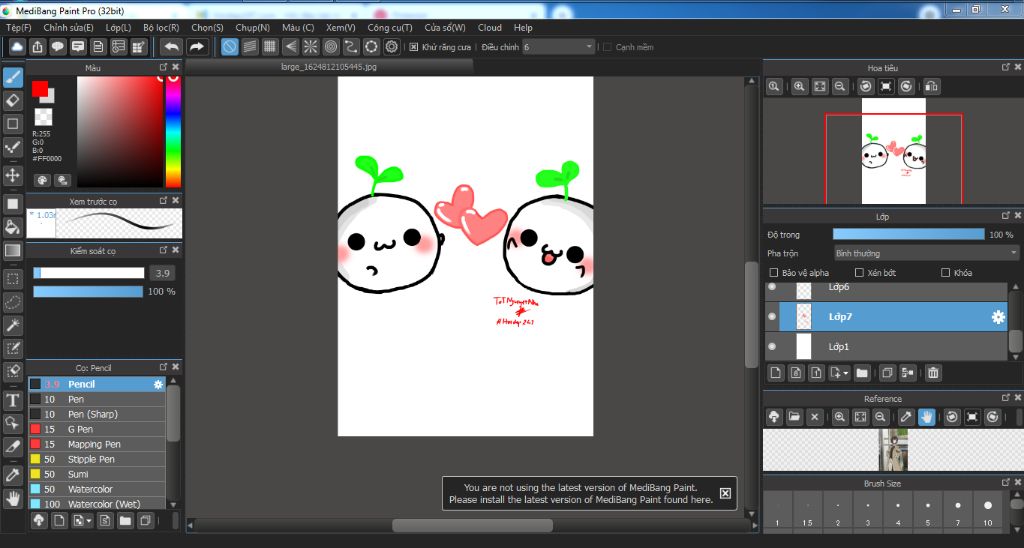The image size is (1024, 548).
Task: Pick brush size 5 preset
Action: click(927, 510)
